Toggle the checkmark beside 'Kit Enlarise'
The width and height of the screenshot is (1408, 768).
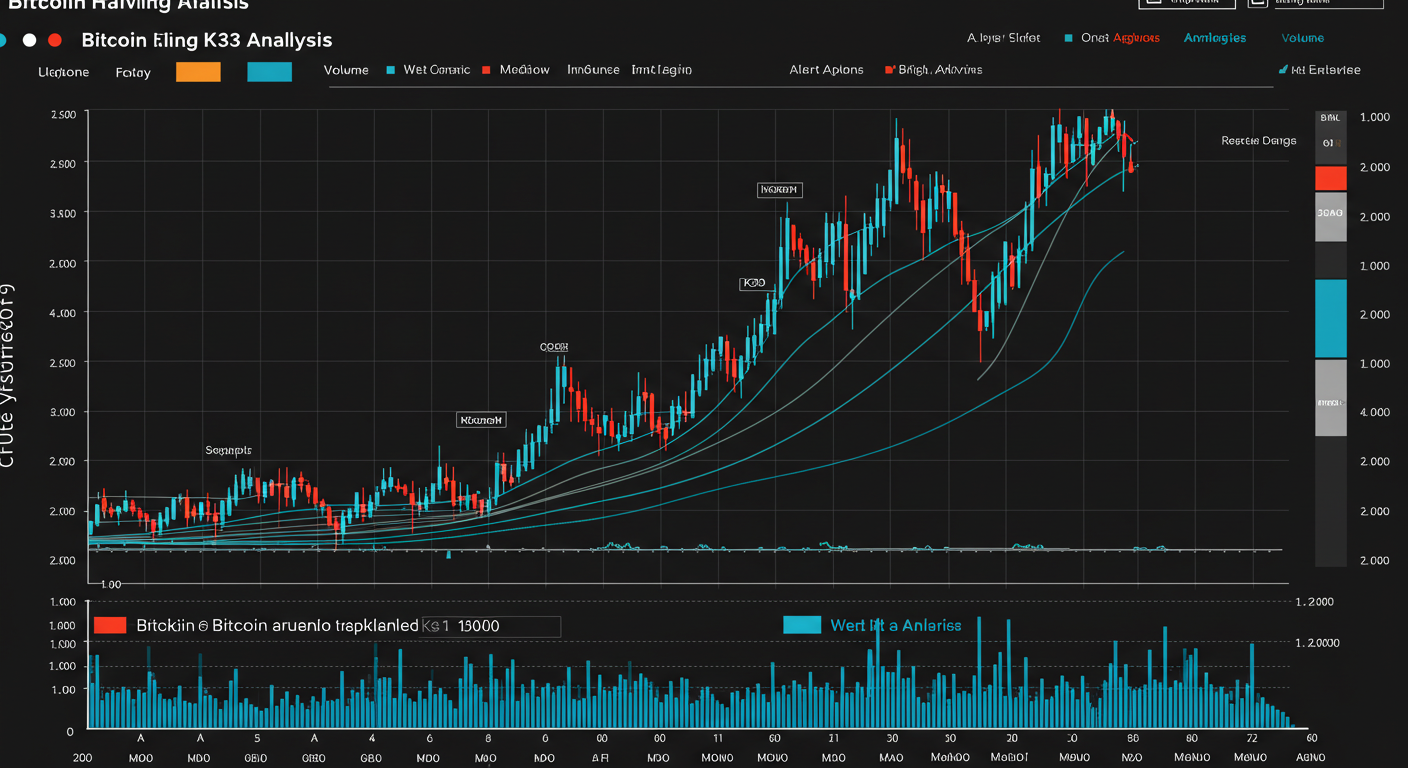(1283, 70)
